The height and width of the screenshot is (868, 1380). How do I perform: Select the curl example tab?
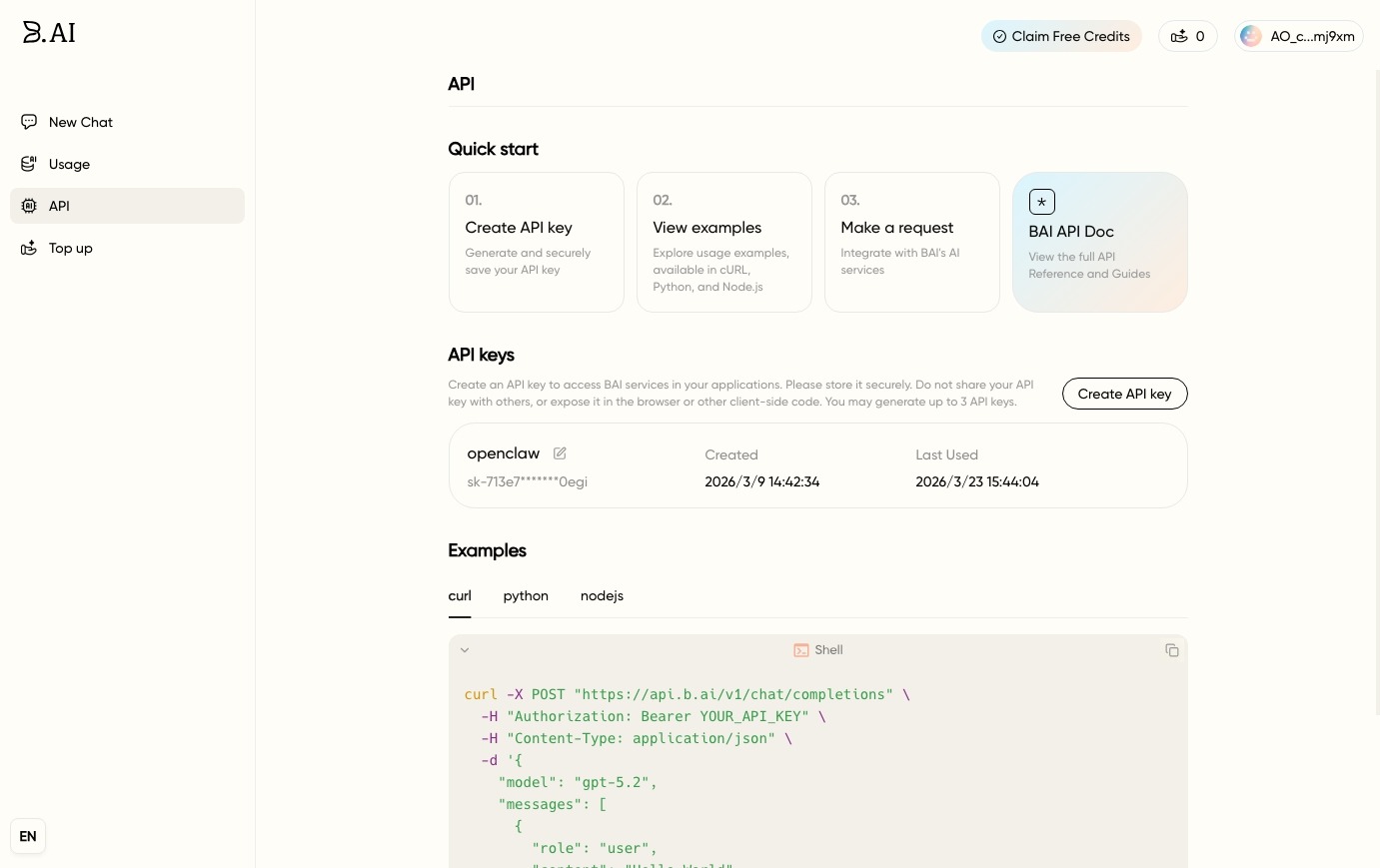click(460, 596)
